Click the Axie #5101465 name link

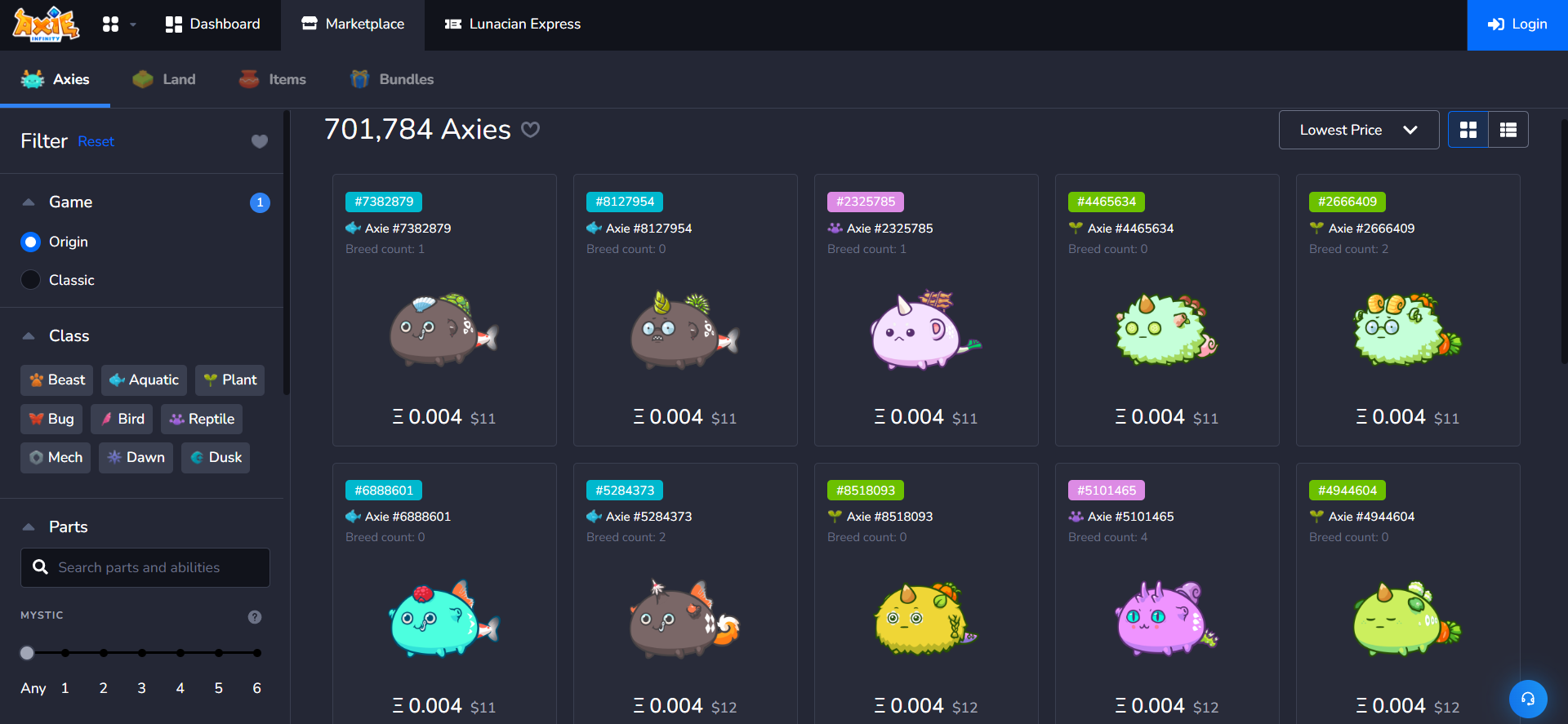[1130, 517]
